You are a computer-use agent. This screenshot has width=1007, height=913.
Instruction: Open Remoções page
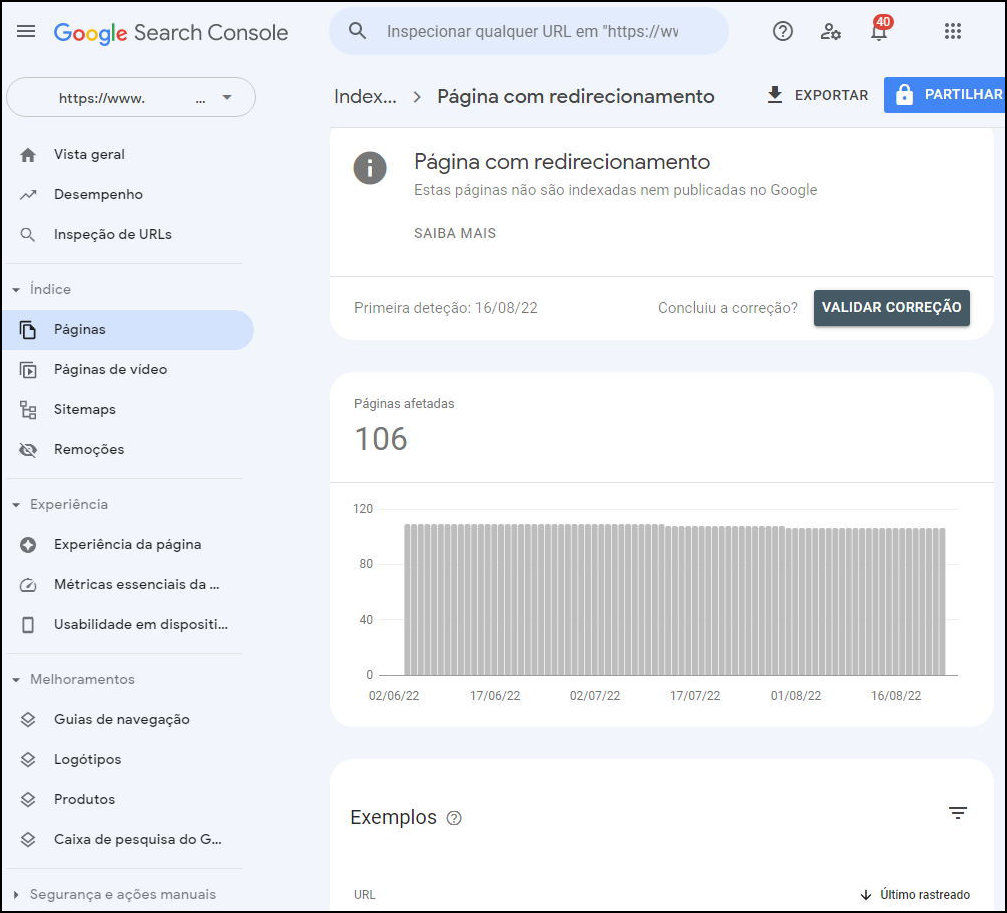(x=89, y=449)
